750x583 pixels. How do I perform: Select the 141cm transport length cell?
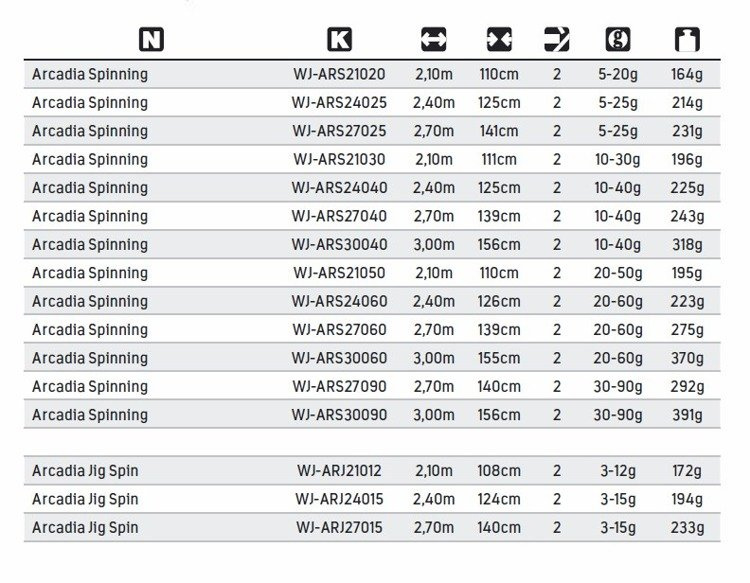[x=499, y=131]
